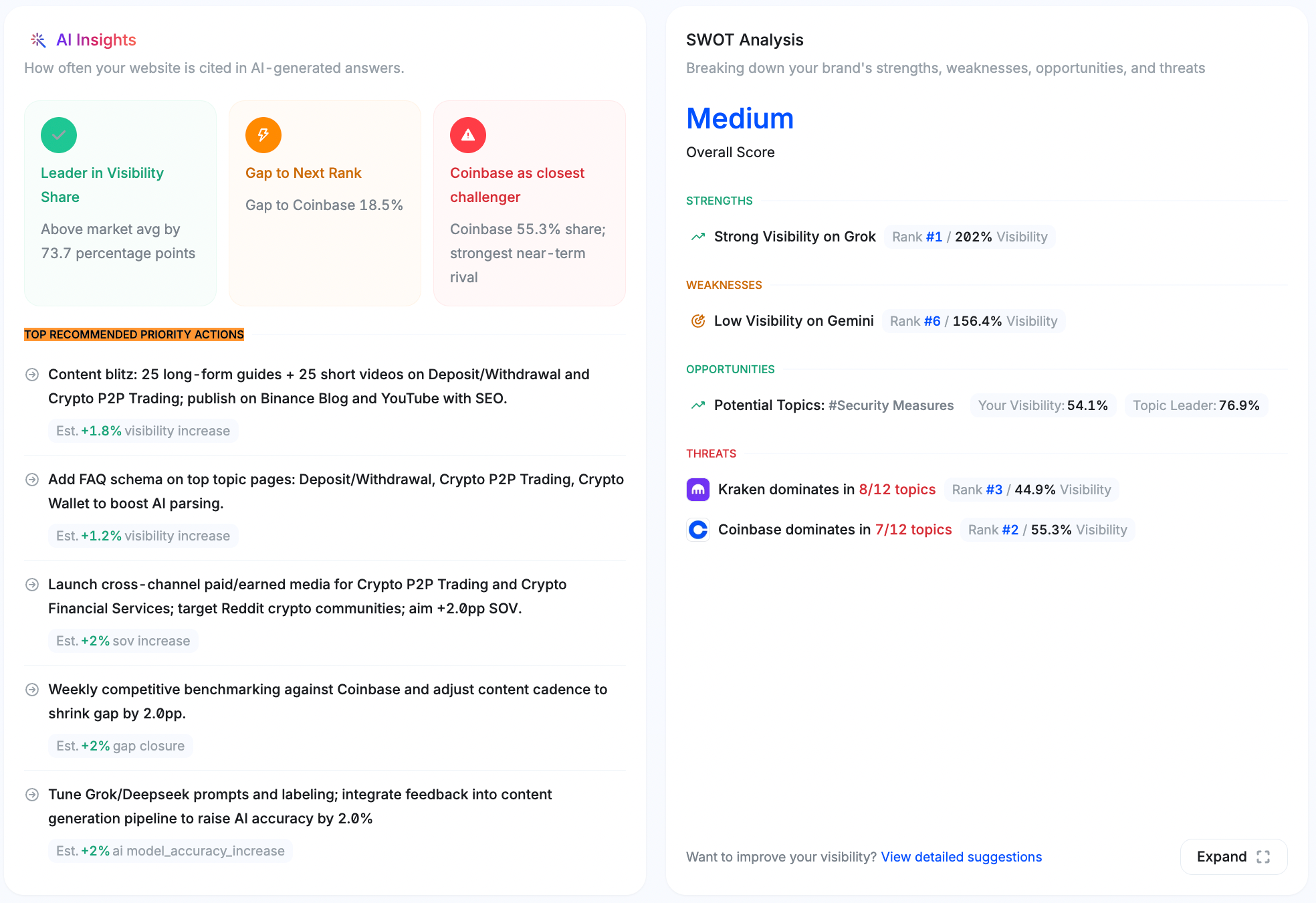Click the Medium overall score label

(x=740, y=118)
